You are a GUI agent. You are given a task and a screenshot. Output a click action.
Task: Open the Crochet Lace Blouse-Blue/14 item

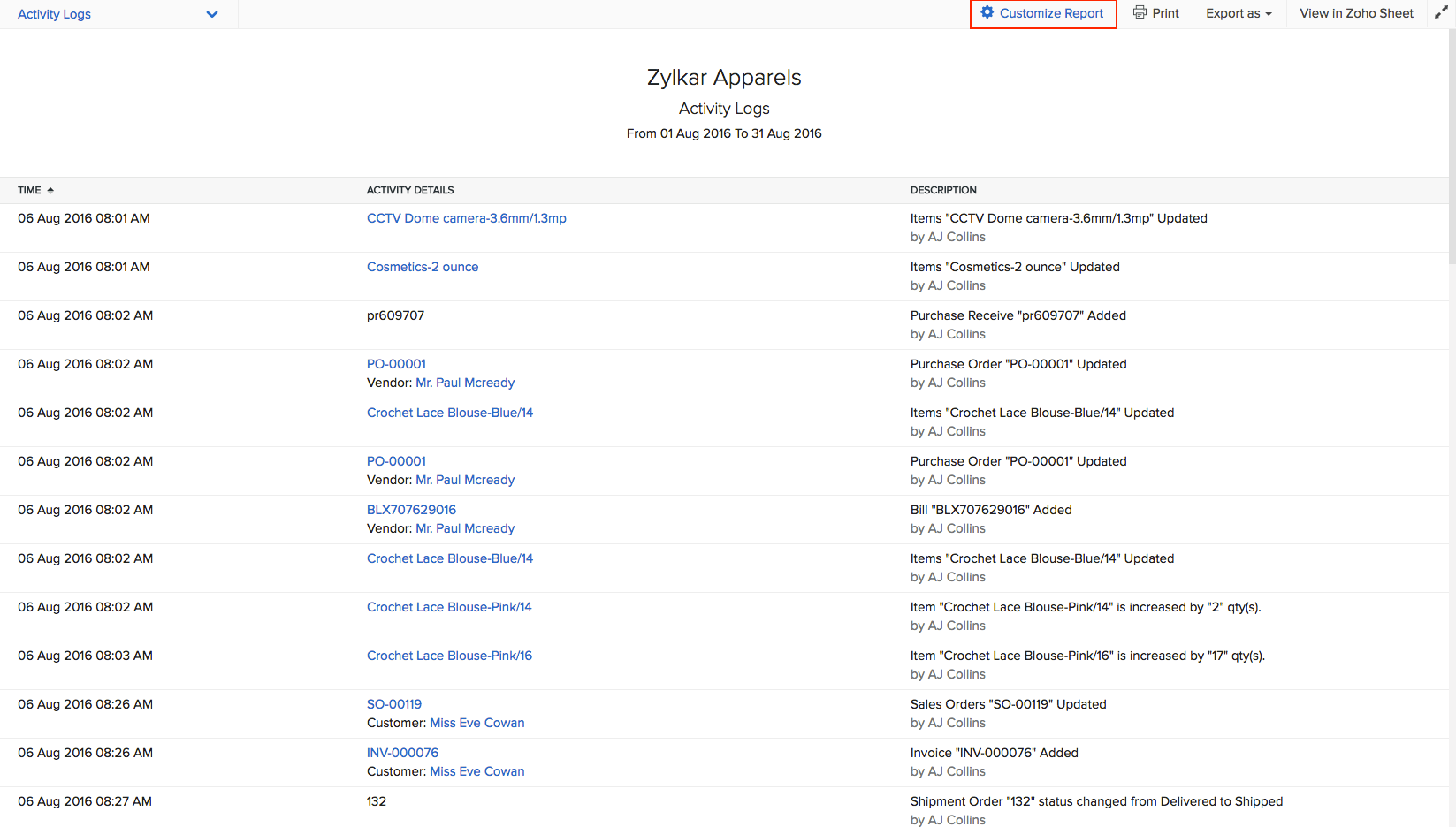(450, 413)
